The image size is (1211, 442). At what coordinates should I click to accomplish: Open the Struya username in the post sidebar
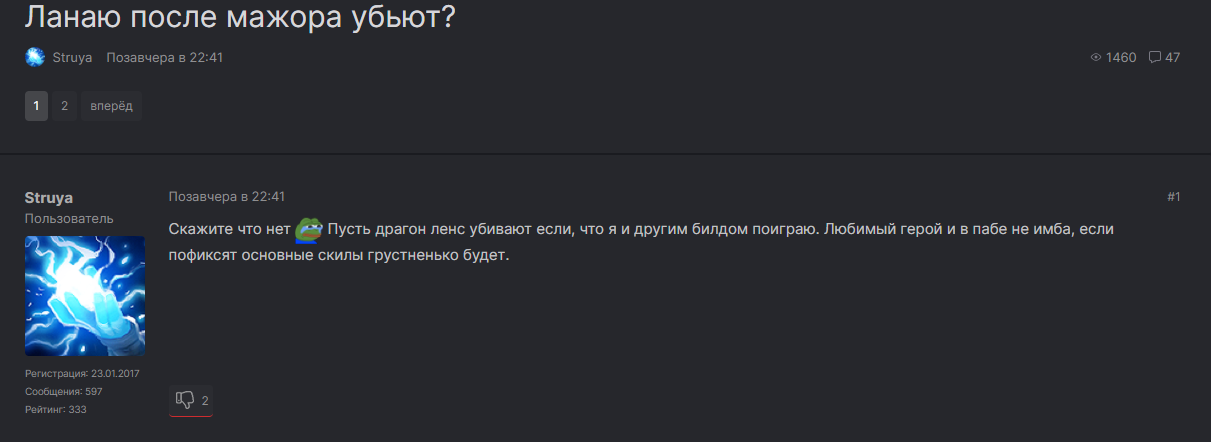[49, 198]
